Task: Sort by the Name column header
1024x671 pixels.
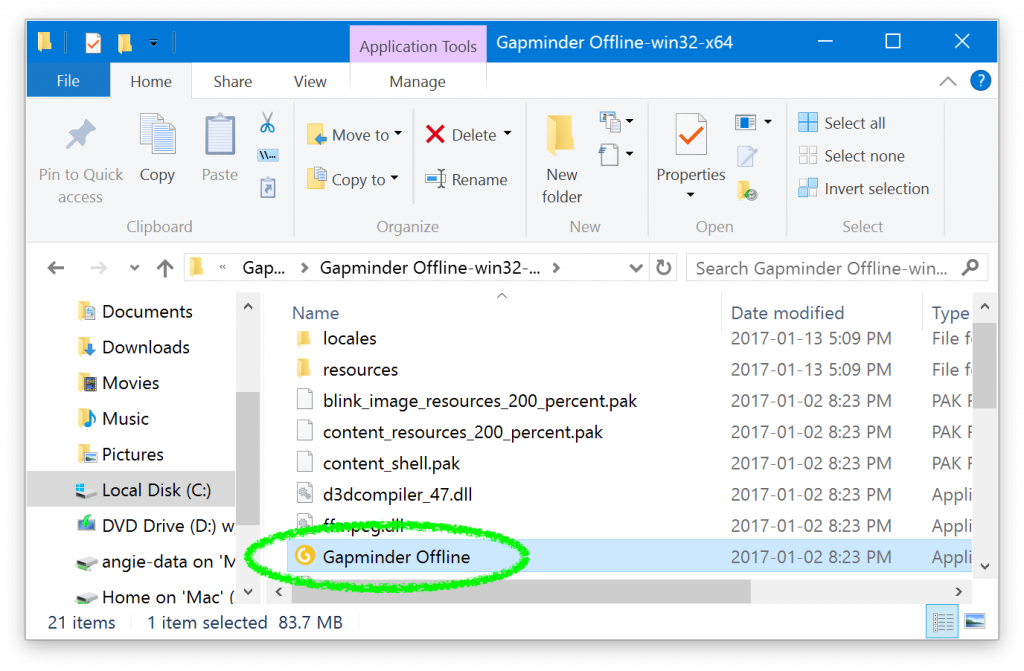Action: pyautogui.click(x=315, y=313)
